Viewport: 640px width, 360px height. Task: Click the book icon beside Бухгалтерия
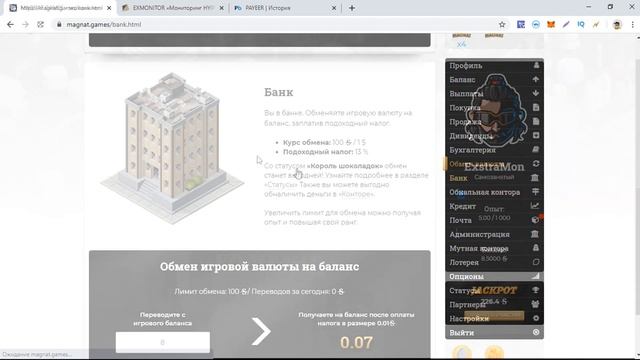536,150
